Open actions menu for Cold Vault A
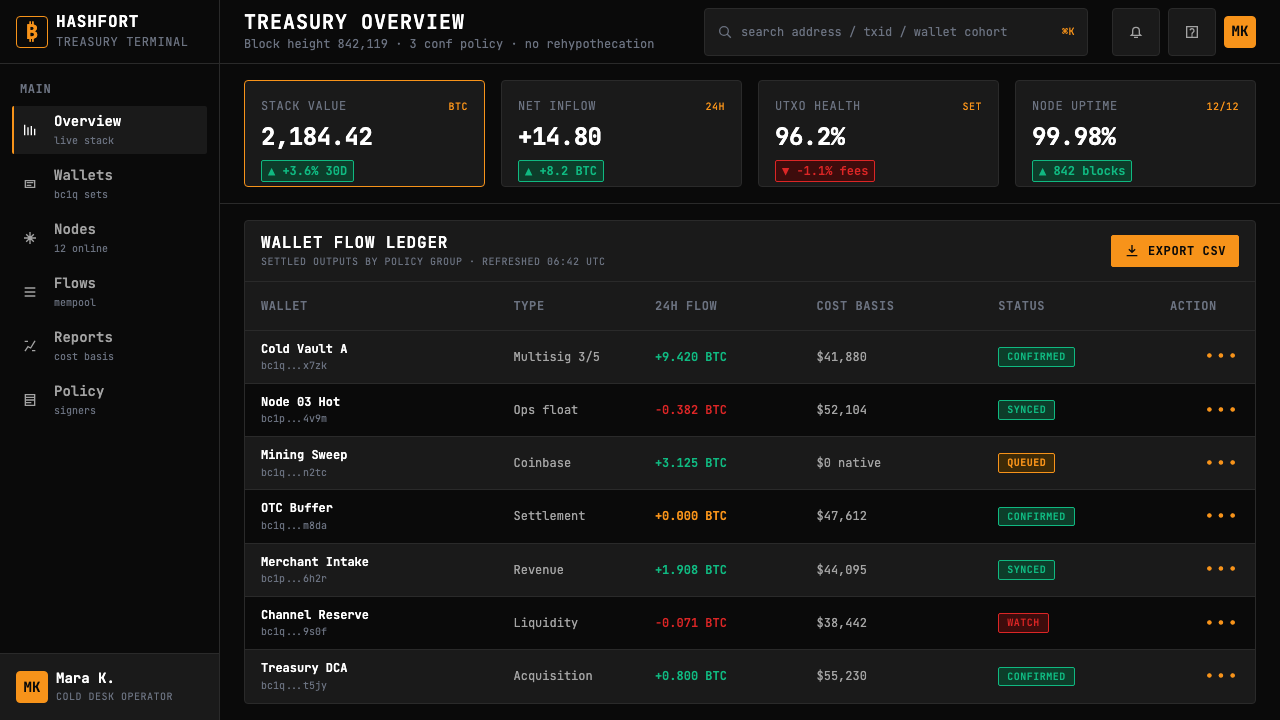1280x720 pixels. coord(1221,356)
